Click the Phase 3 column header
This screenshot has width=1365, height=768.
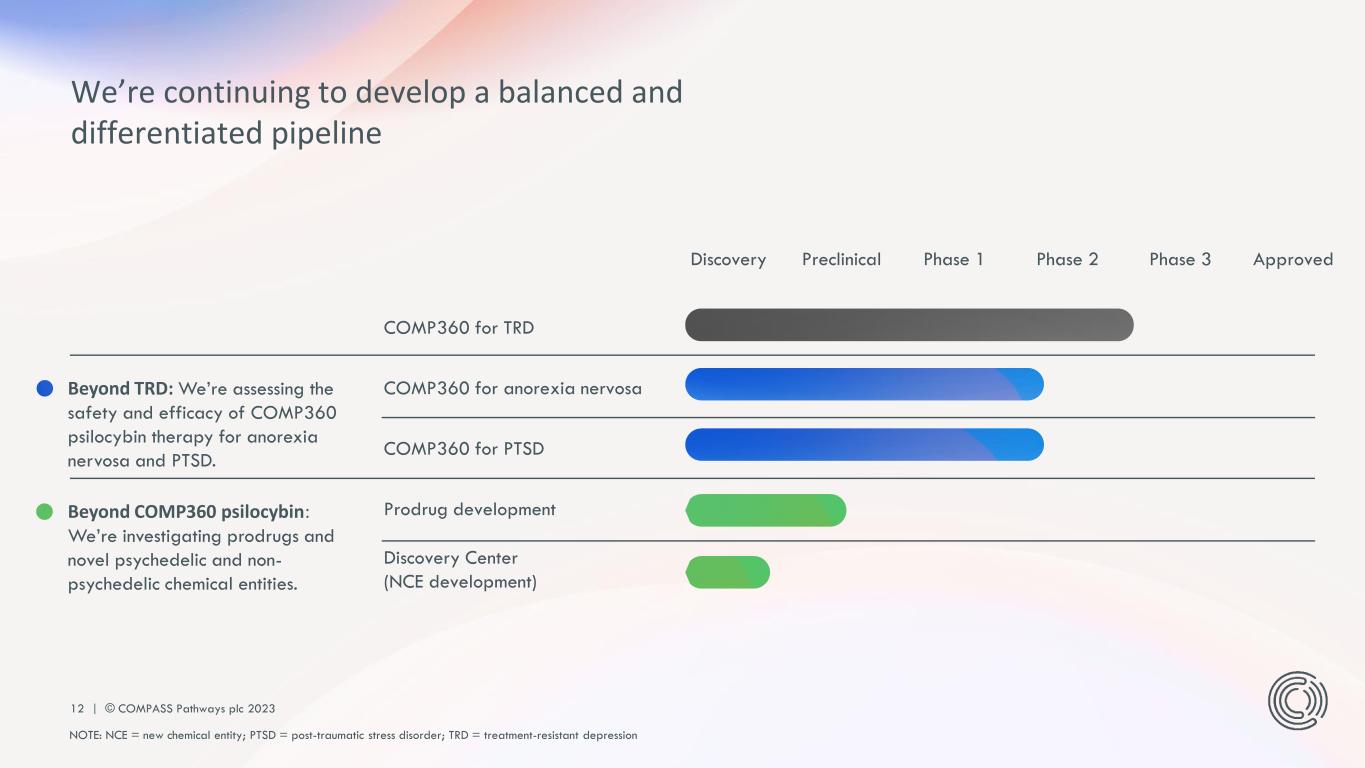coord(1180,260)
